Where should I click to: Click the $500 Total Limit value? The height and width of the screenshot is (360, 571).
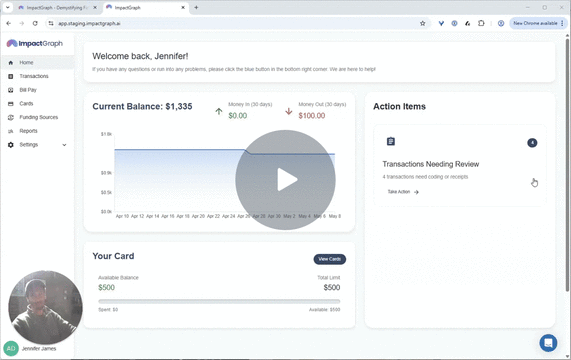(x=332, y=288)
